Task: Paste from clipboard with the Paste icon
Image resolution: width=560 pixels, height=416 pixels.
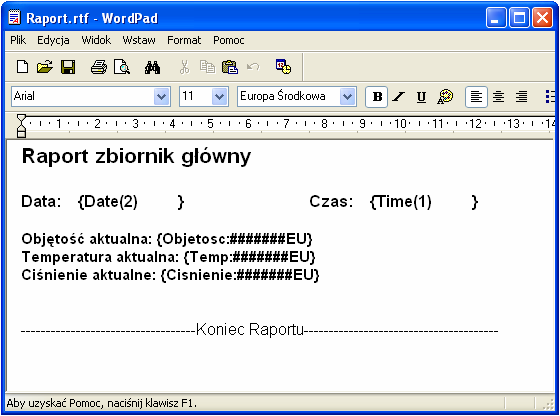Action: point(230,67)
